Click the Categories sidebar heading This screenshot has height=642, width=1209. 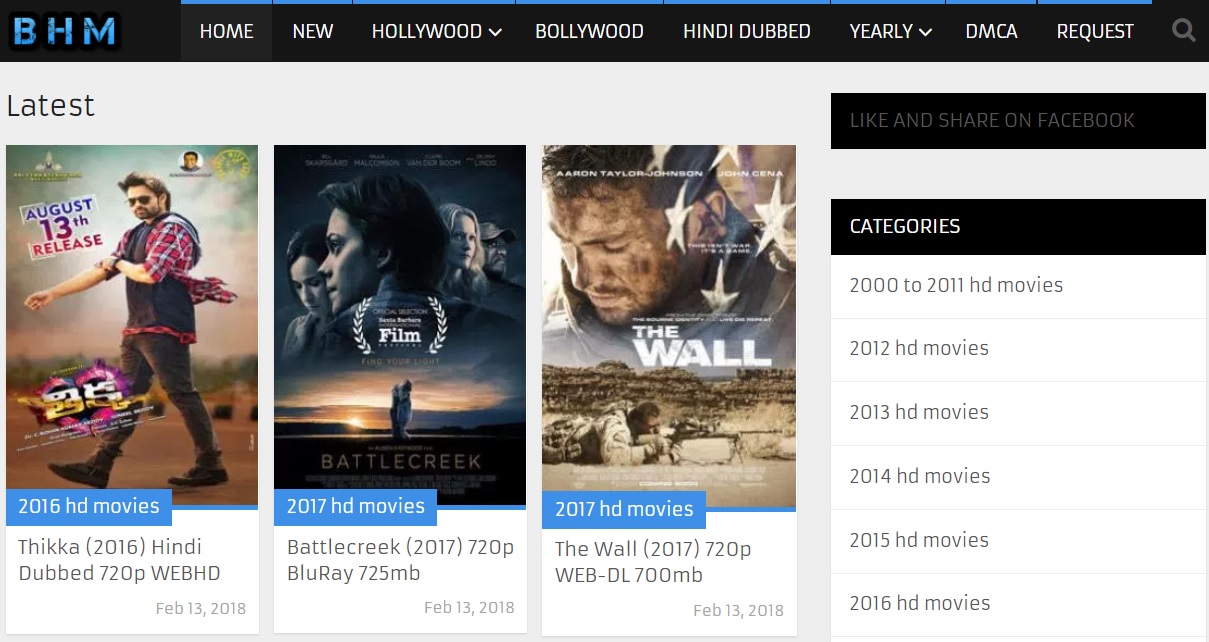pyautogui.click(x=1018, y=227)
